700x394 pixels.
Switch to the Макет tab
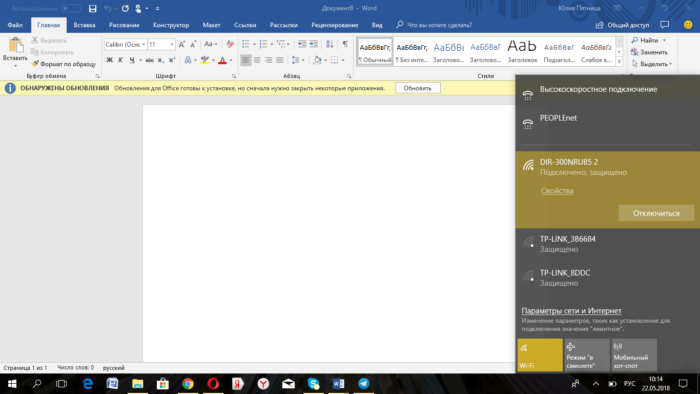[211, 25]
